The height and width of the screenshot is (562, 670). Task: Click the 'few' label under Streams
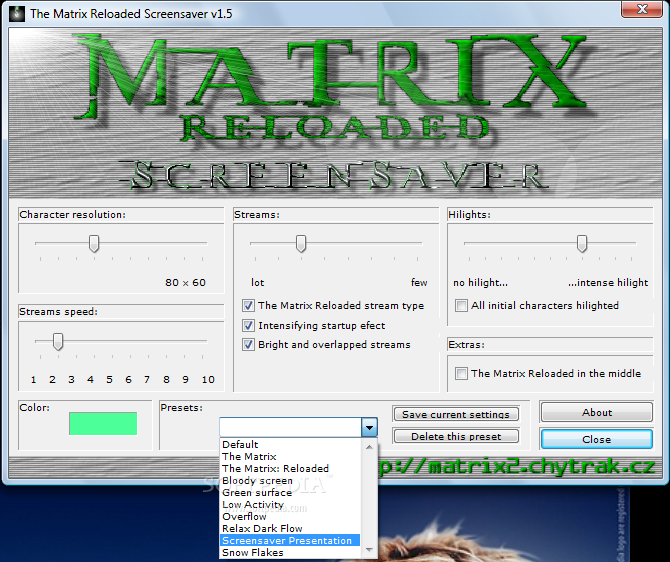click(419, 282)
